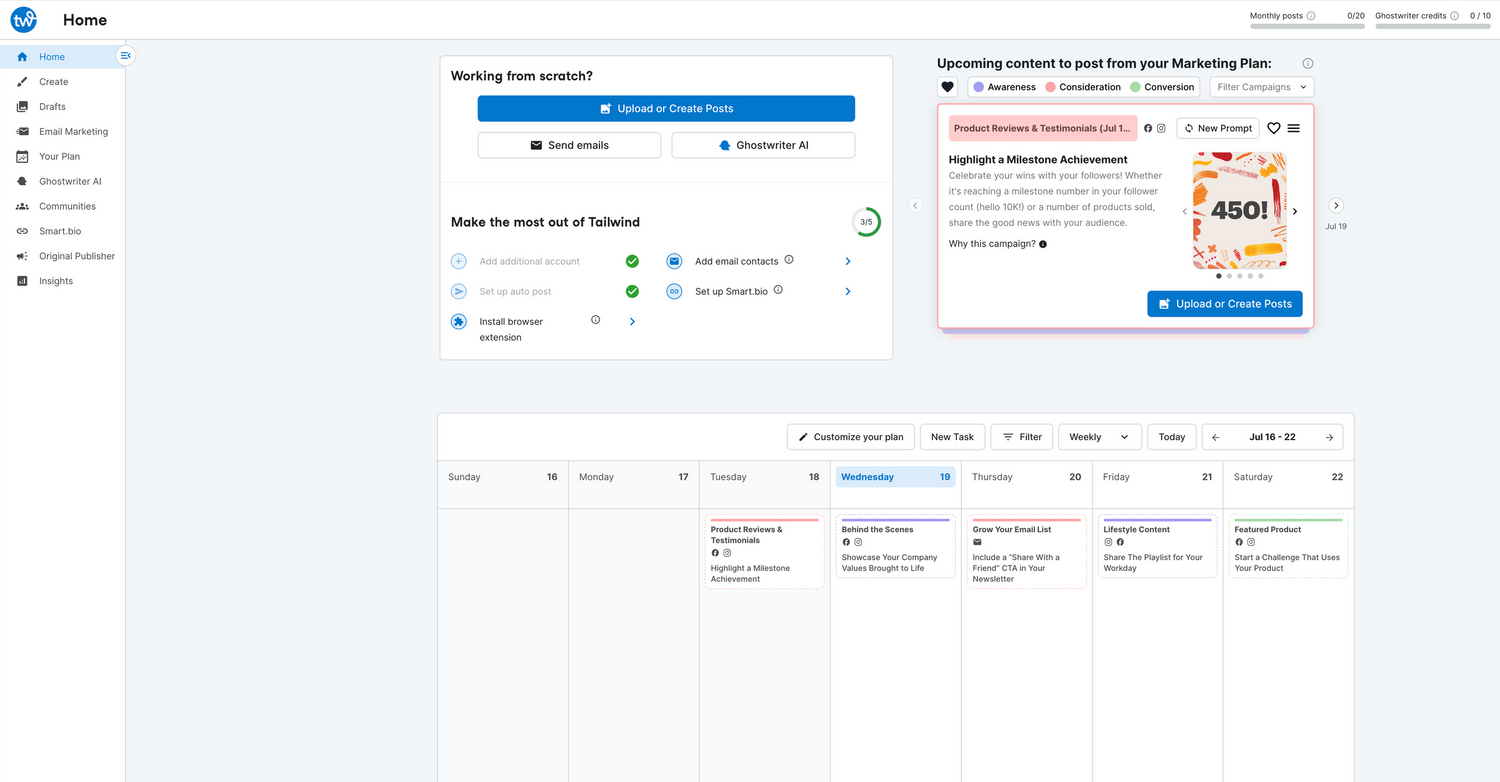Click the envelope icon for Add email contacts
The image size is (1500, 782).
click(675, 261)
